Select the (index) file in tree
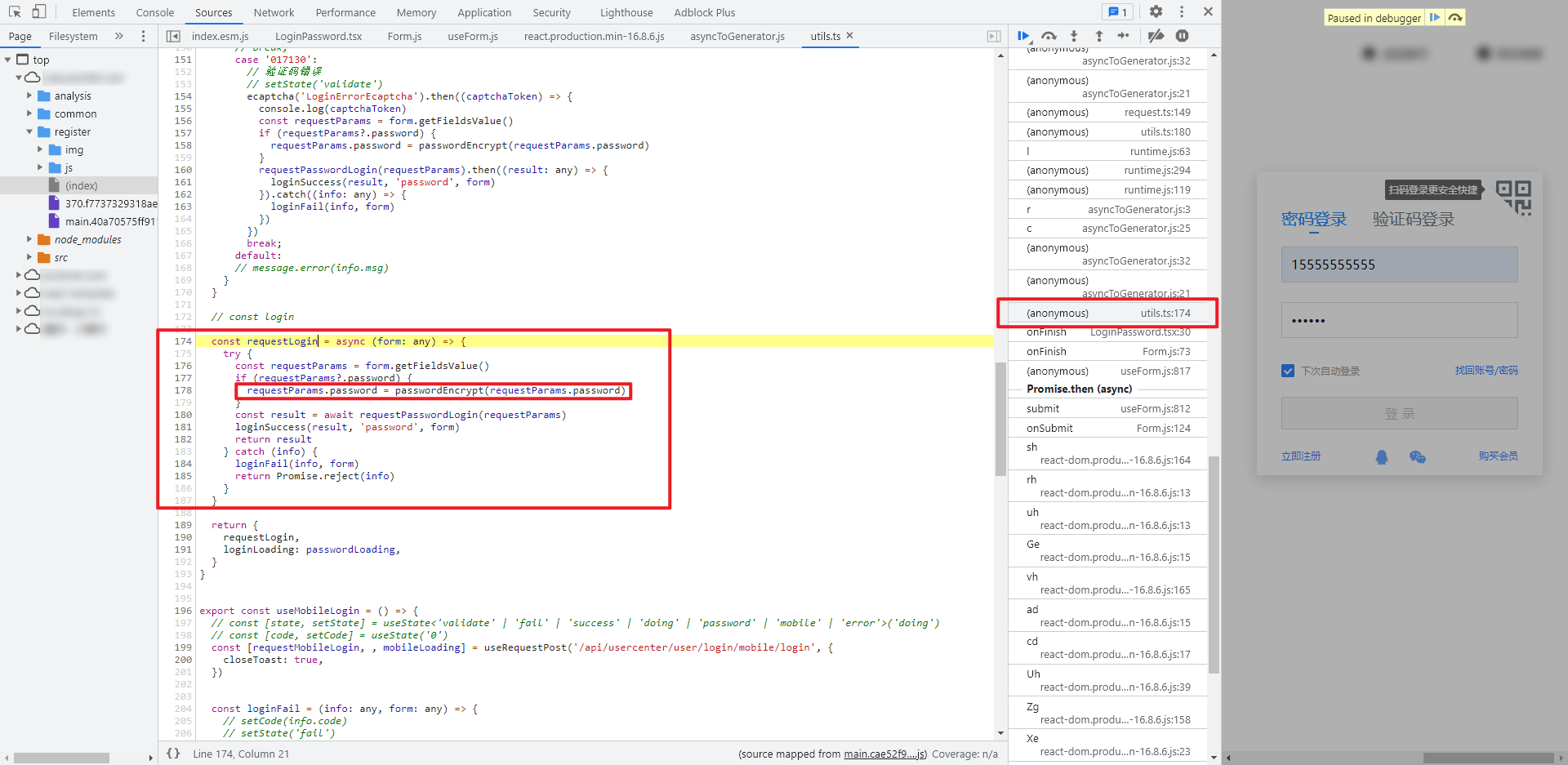Viewport: 1568px width, 765px height. pos(82,185)
